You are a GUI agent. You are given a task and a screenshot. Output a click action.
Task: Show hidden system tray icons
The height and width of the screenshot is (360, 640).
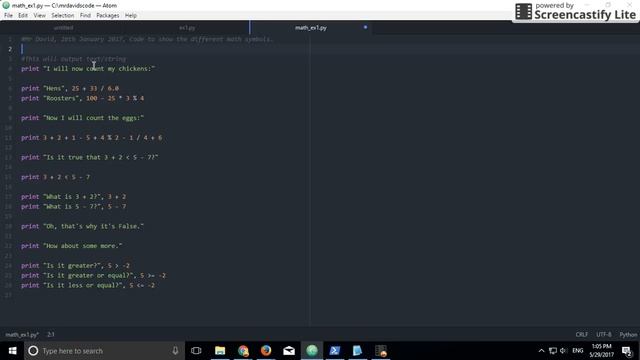tap(541, 351)
